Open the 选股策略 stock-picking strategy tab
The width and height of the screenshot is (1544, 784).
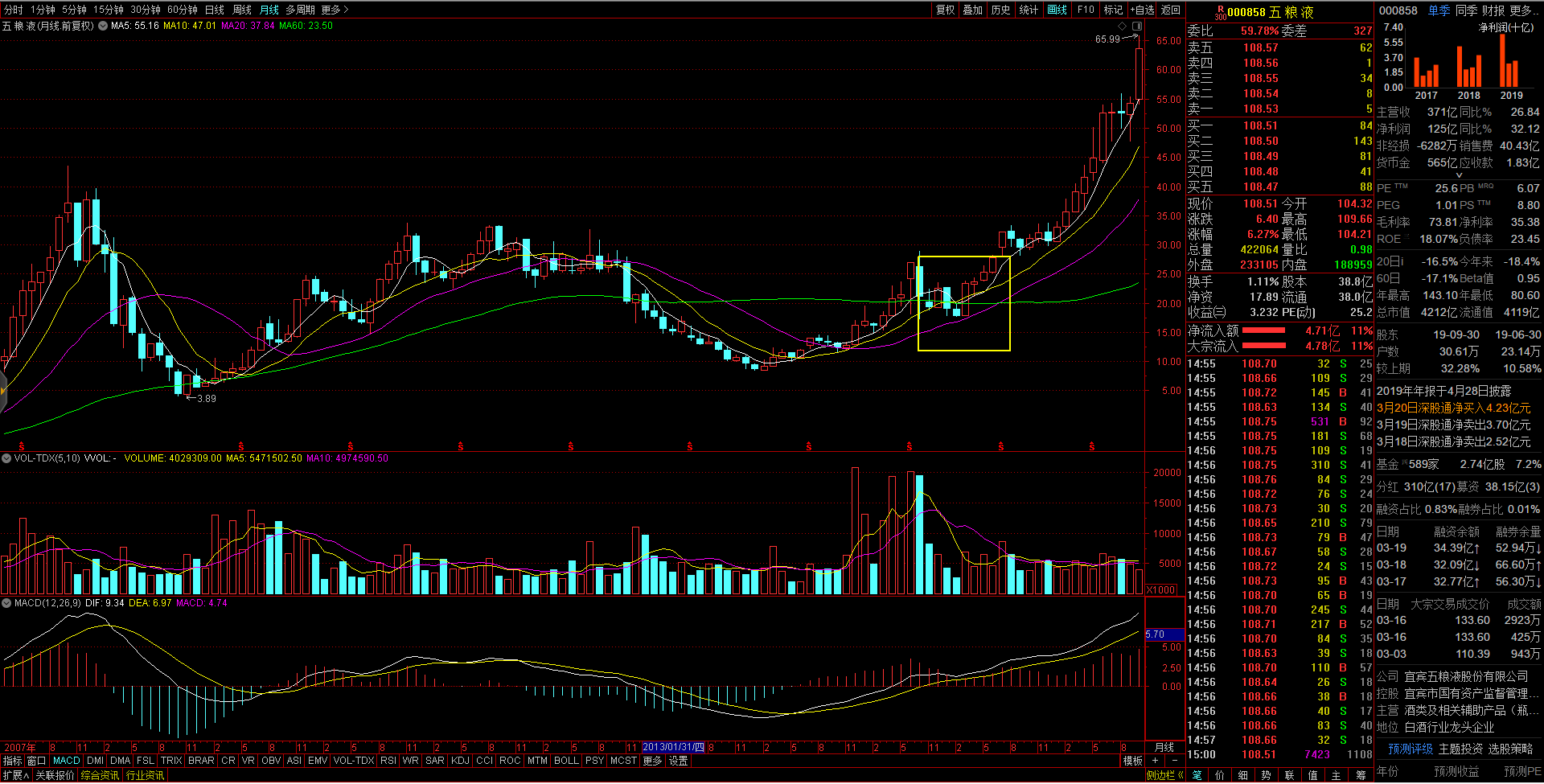pos(1510,749)
